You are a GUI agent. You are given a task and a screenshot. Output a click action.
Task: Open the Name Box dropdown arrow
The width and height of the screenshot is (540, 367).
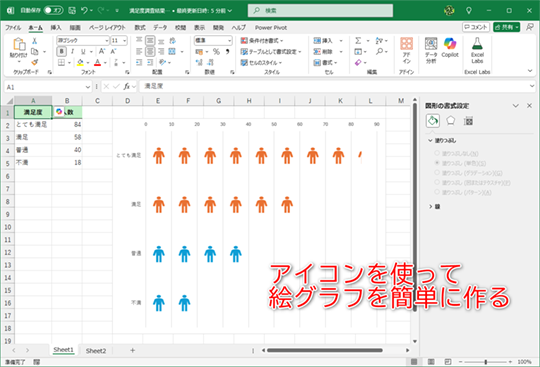pos(87,87)
